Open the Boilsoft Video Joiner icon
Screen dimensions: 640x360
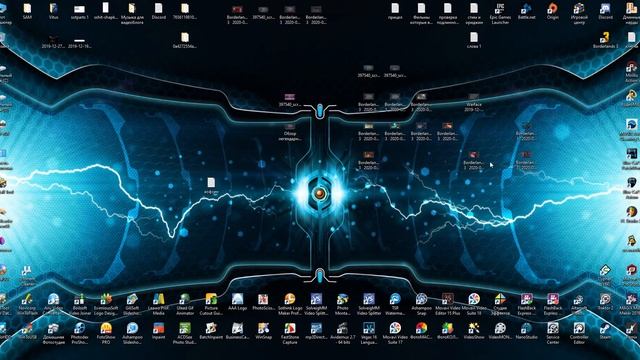pyautogui.click(x=80, y=304)
